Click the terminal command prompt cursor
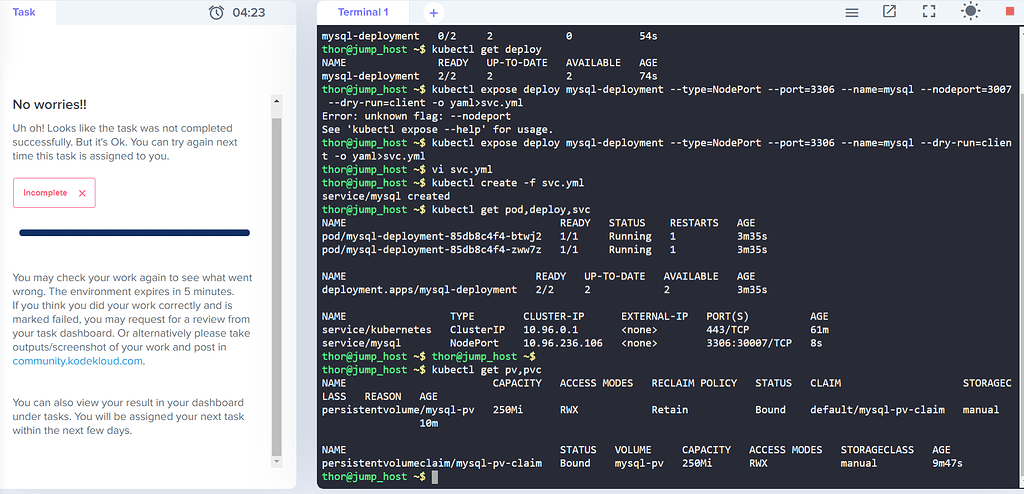Viewport: 1024px width, 494px height. point(436,478)
